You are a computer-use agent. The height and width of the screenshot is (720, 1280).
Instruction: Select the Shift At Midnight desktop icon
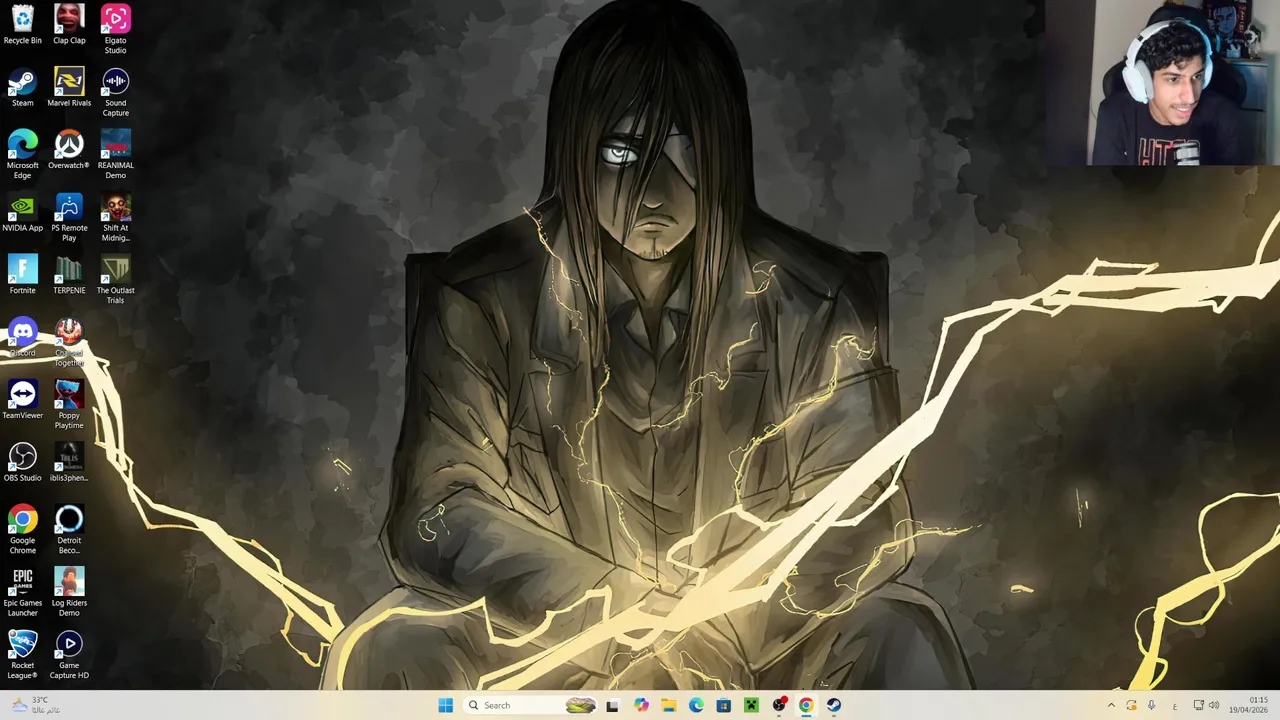pyautogui.click(x=115, y=218)
